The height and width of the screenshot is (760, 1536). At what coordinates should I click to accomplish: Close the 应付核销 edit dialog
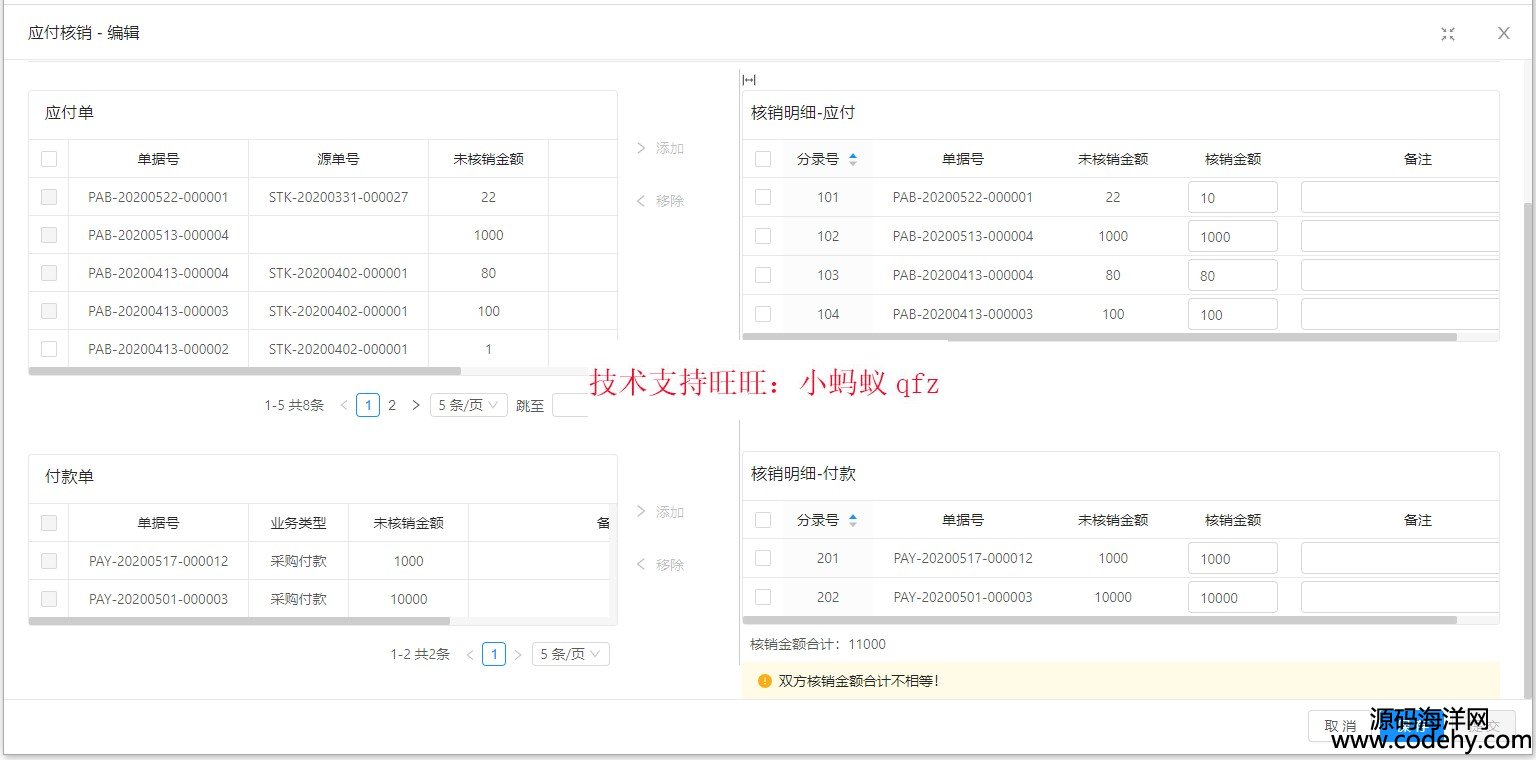pos(1503,33)
